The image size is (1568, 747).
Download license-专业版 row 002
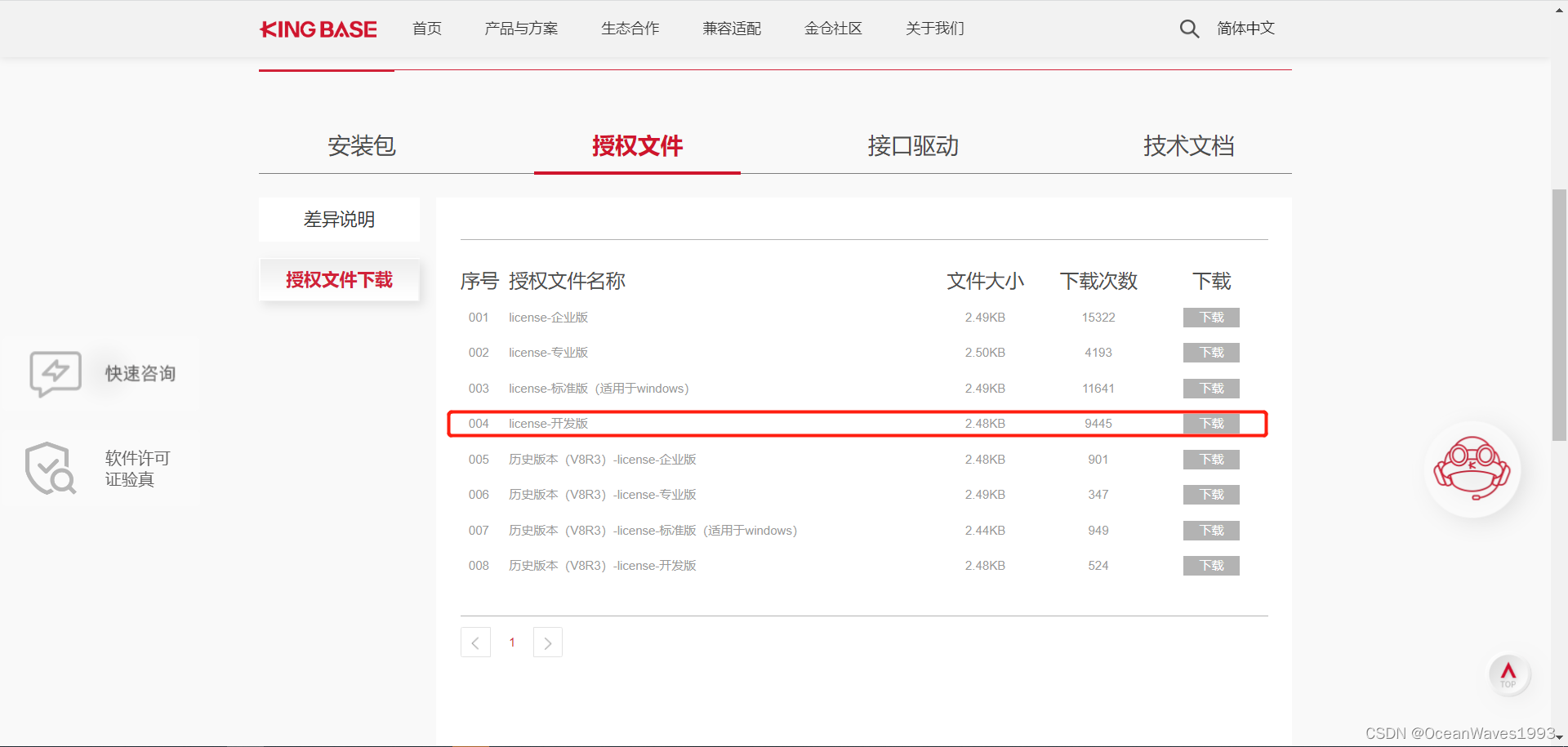(x=1211, y=353)
